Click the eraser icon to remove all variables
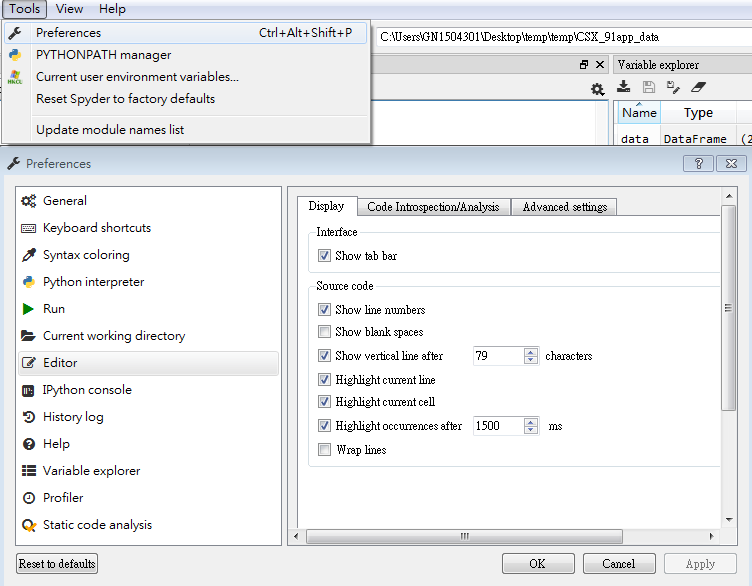This screenshot has height=586, width=752. 699,88
